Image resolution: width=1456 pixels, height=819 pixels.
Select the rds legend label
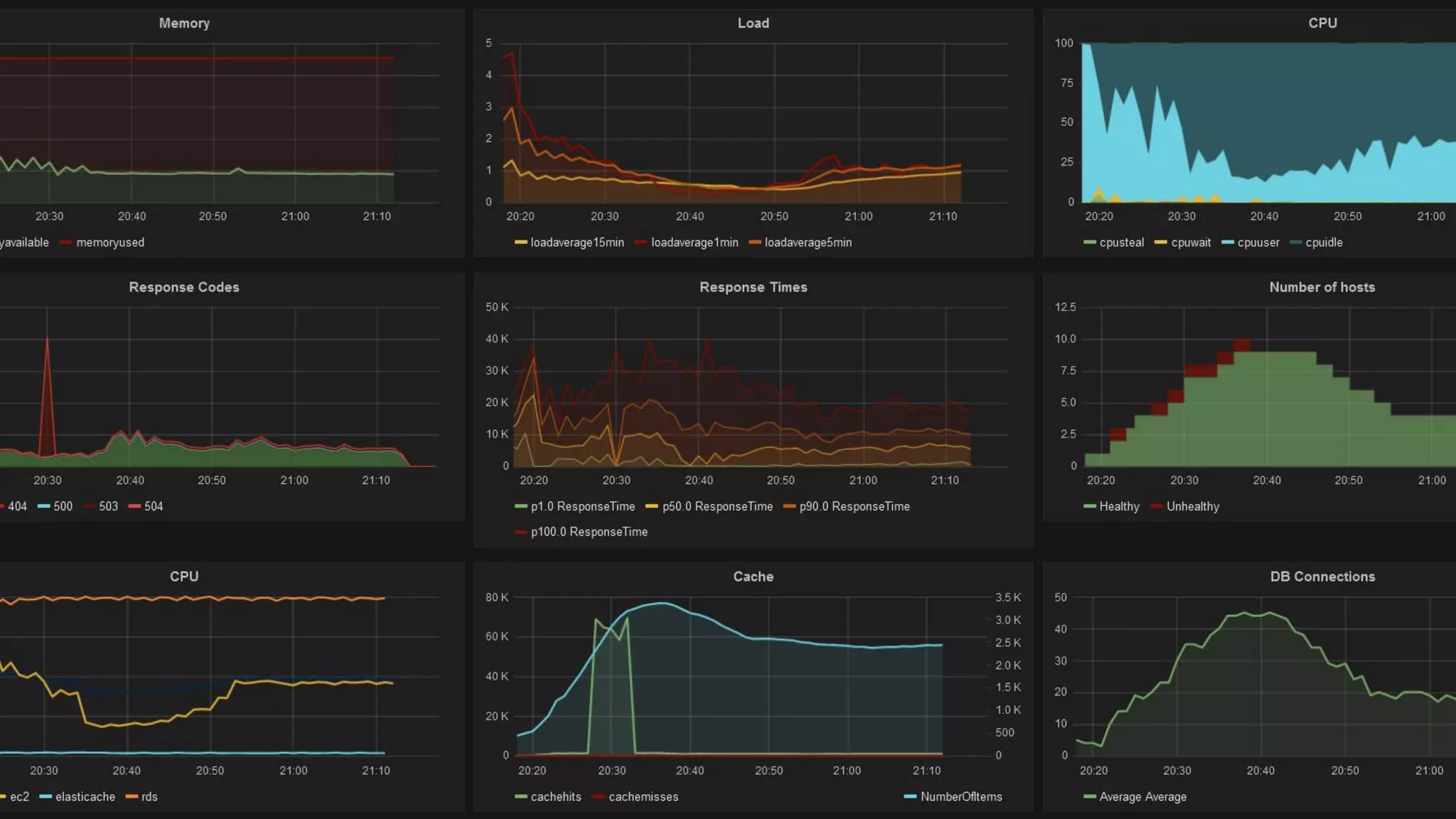(x=149, y=797)
